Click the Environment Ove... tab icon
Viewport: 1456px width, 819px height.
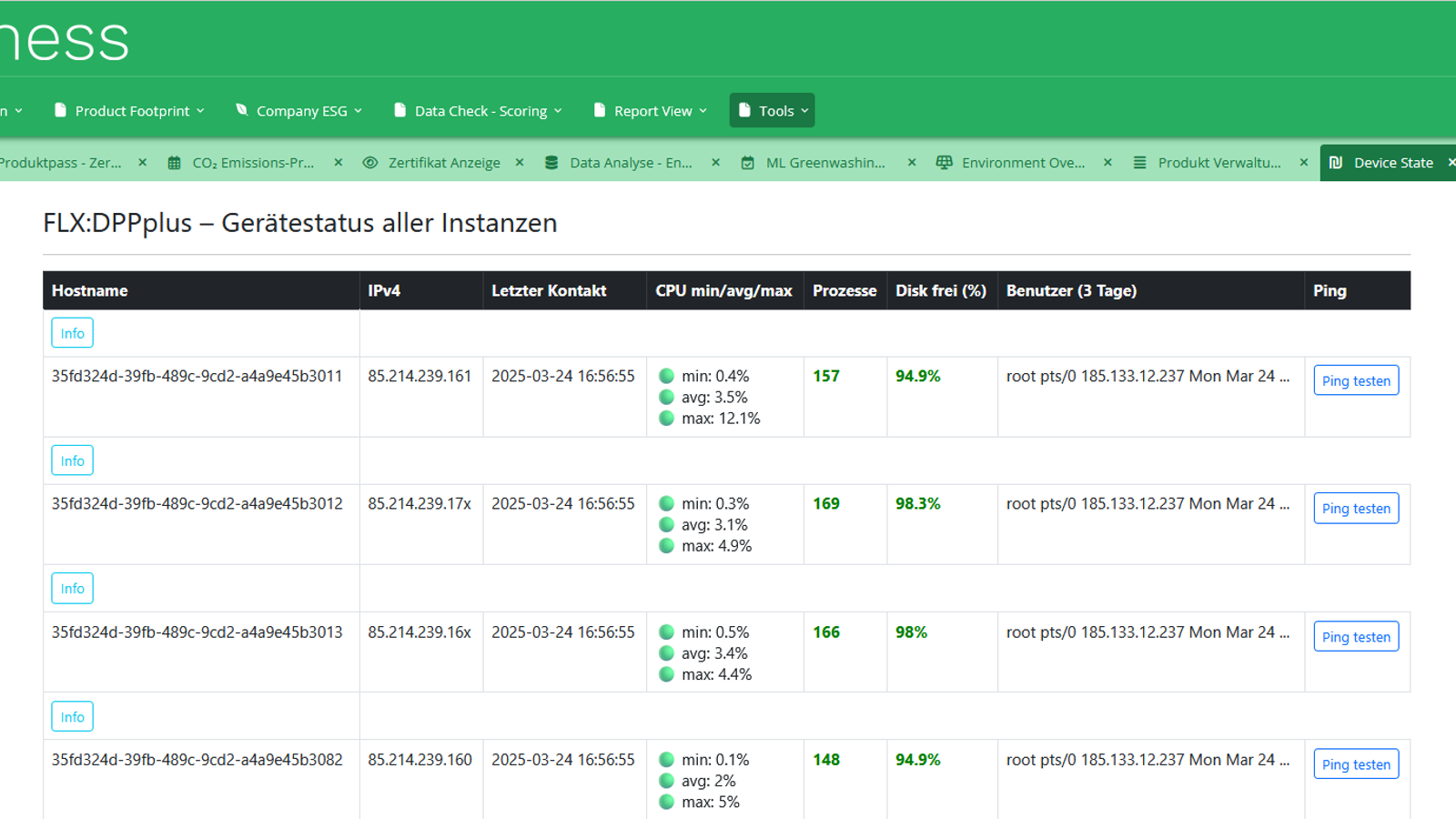(x=944, y=163)
